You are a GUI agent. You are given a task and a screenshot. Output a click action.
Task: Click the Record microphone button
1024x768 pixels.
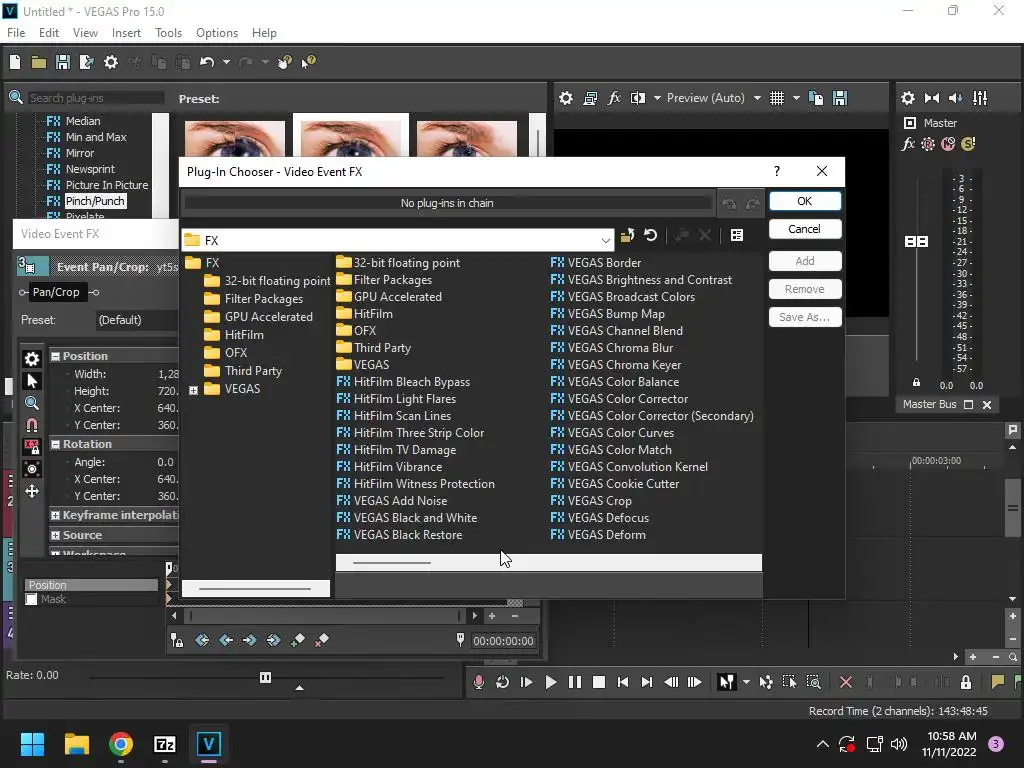[x=479, y=682]
